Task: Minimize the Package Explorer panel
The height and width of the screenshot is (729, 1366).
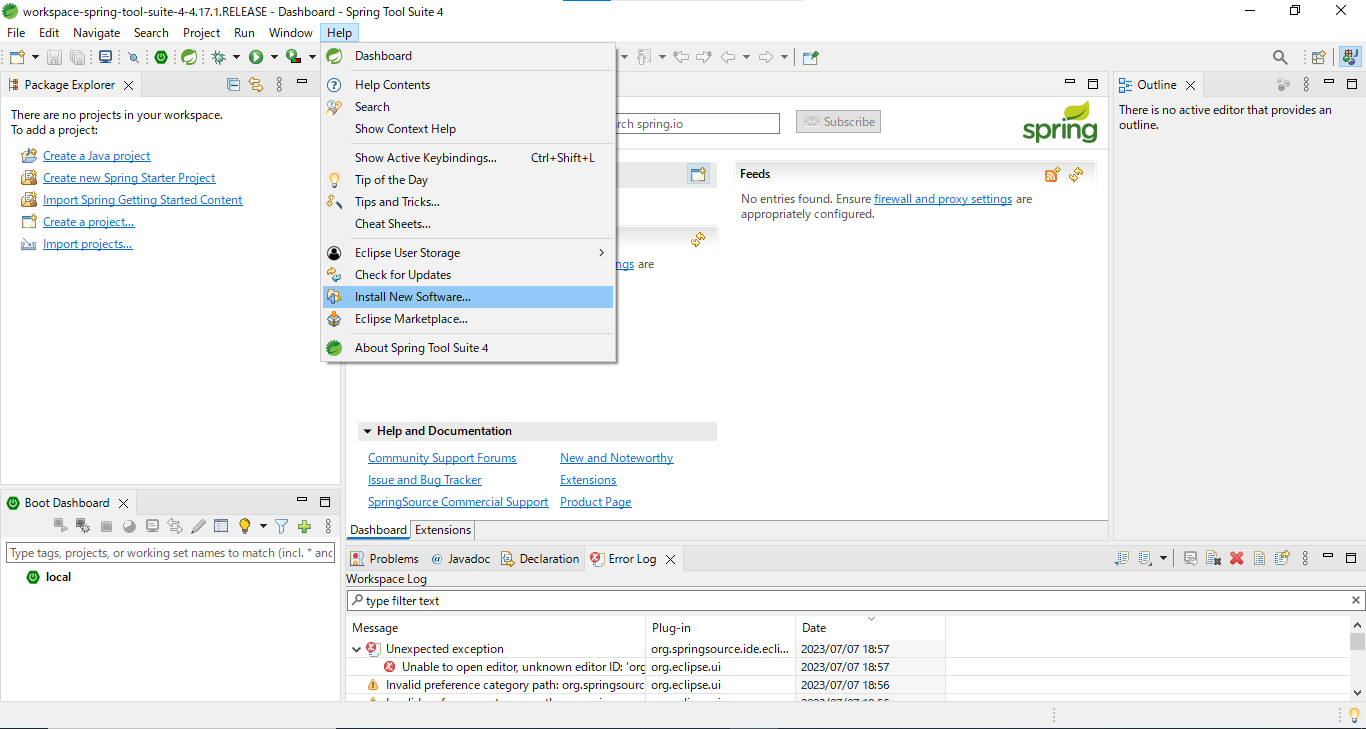Action: tap(302, 83)
